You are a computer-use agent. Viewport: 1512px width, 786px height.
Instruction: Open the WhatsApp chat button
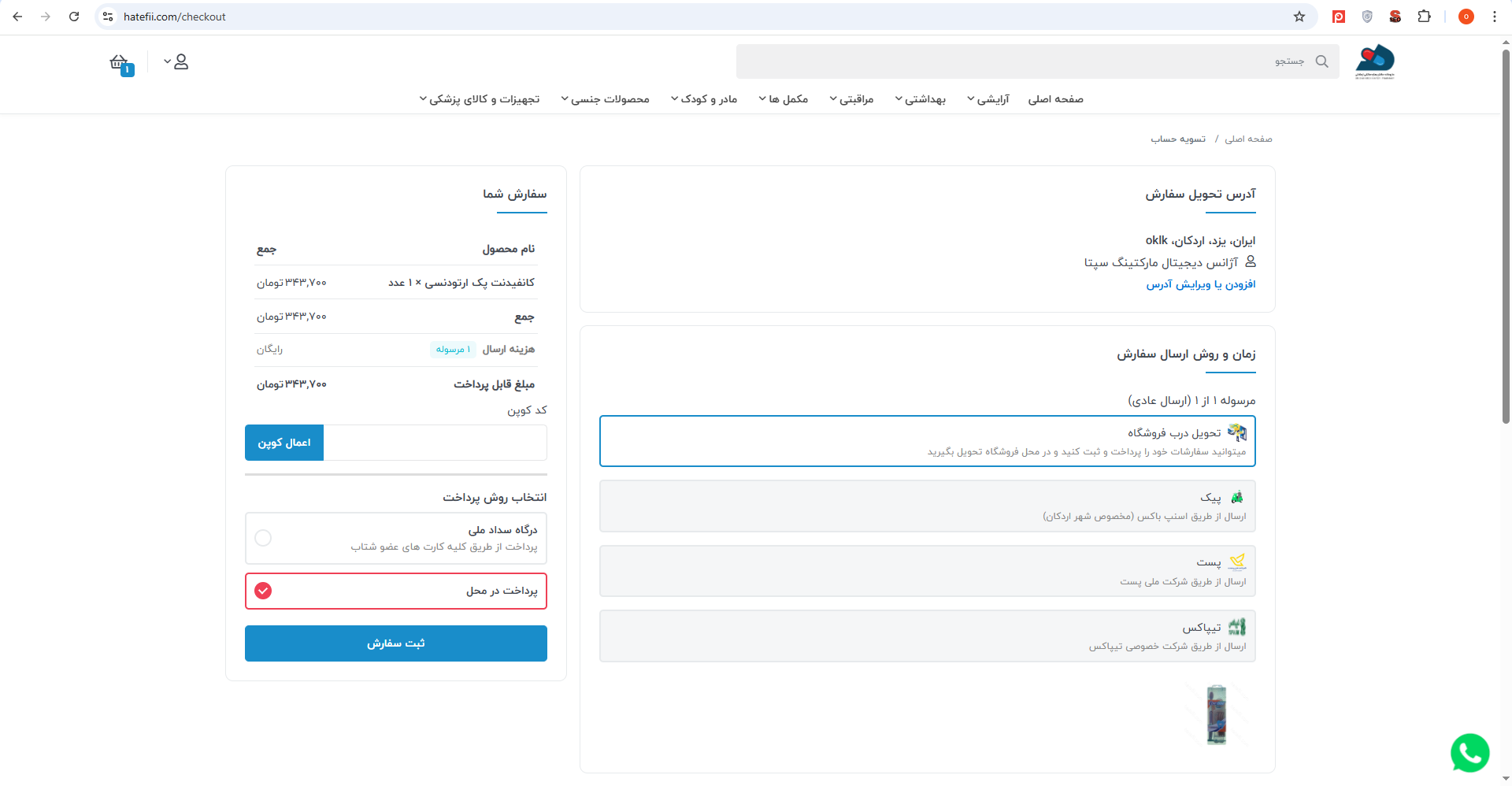click(1469, 753)
